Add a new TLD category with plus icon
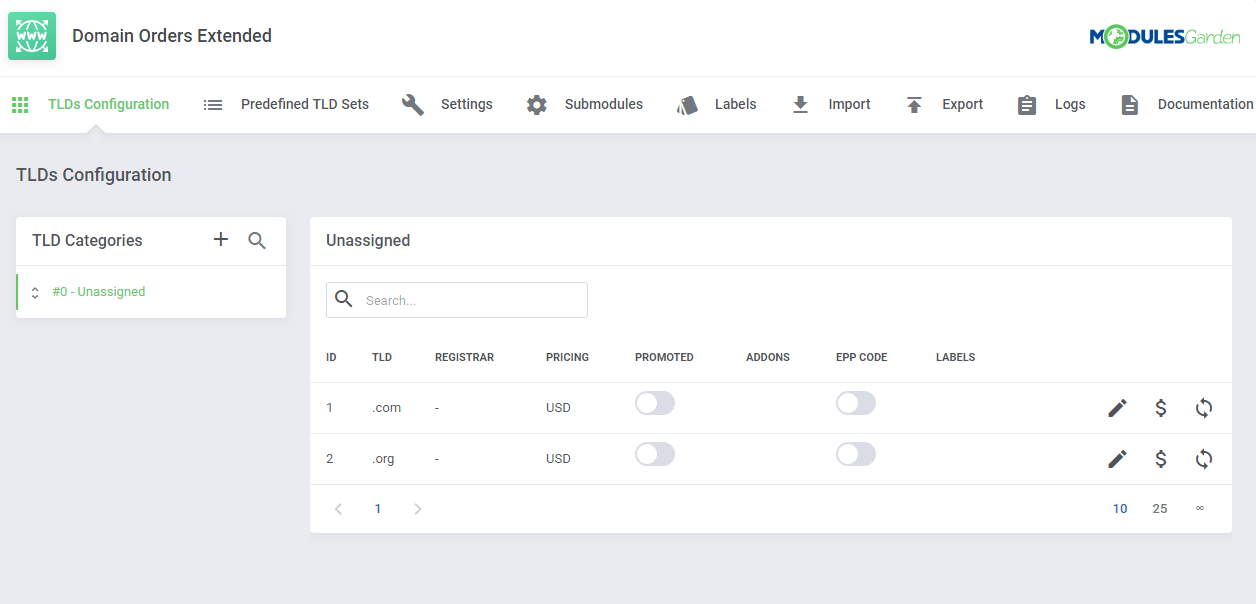This screenshot has height=604, width=1256. (221, 239)
